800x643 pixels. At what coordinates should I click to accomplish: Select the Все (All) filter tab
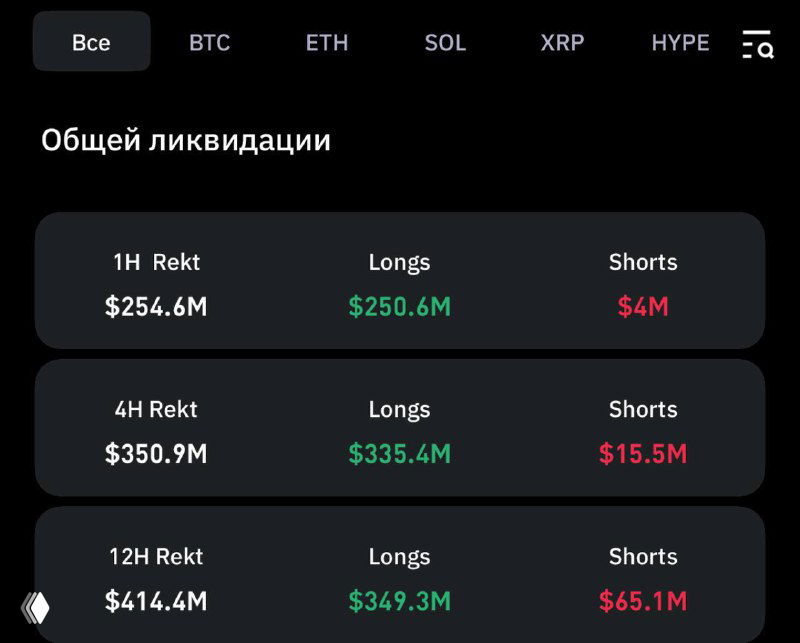point(90,42)
